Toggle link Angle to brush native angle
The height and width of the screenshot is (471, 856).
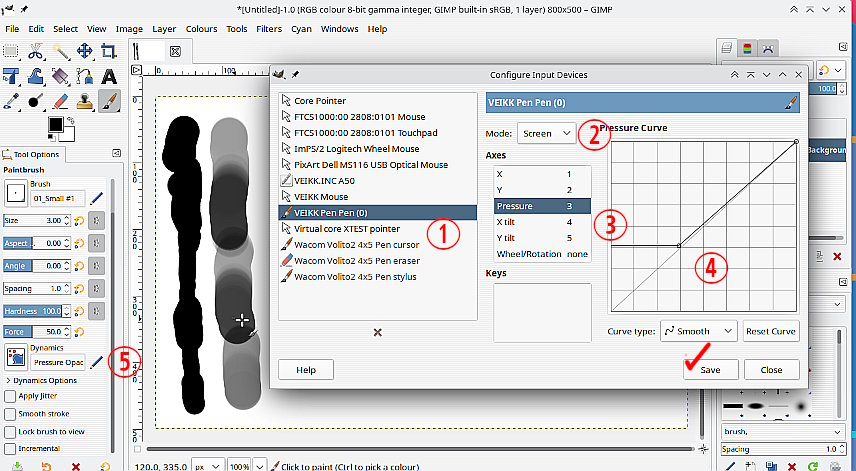click(x=96, y=266)
